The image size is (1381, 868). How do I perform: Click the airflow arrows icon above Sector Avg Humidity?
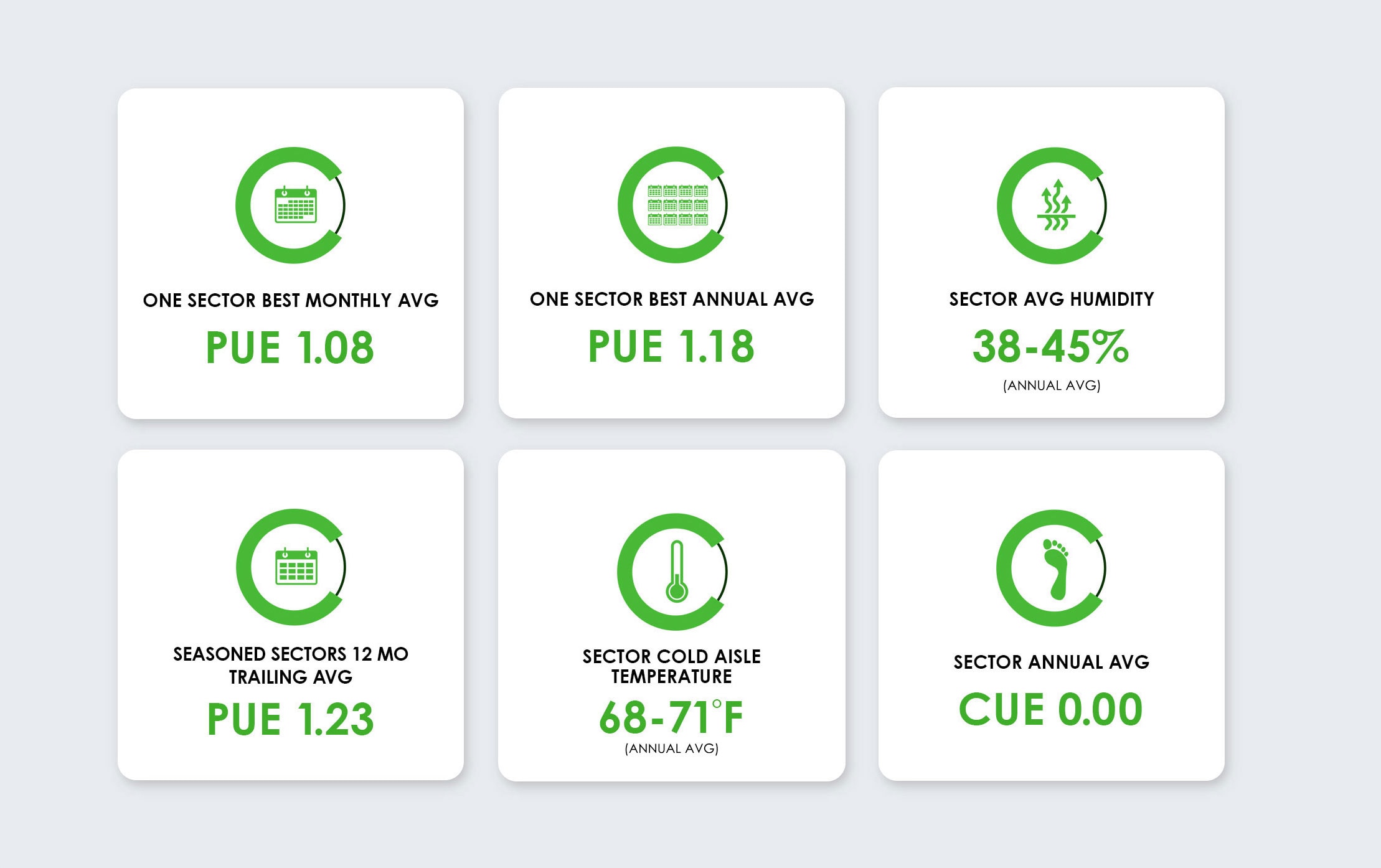pos(1056,205)
